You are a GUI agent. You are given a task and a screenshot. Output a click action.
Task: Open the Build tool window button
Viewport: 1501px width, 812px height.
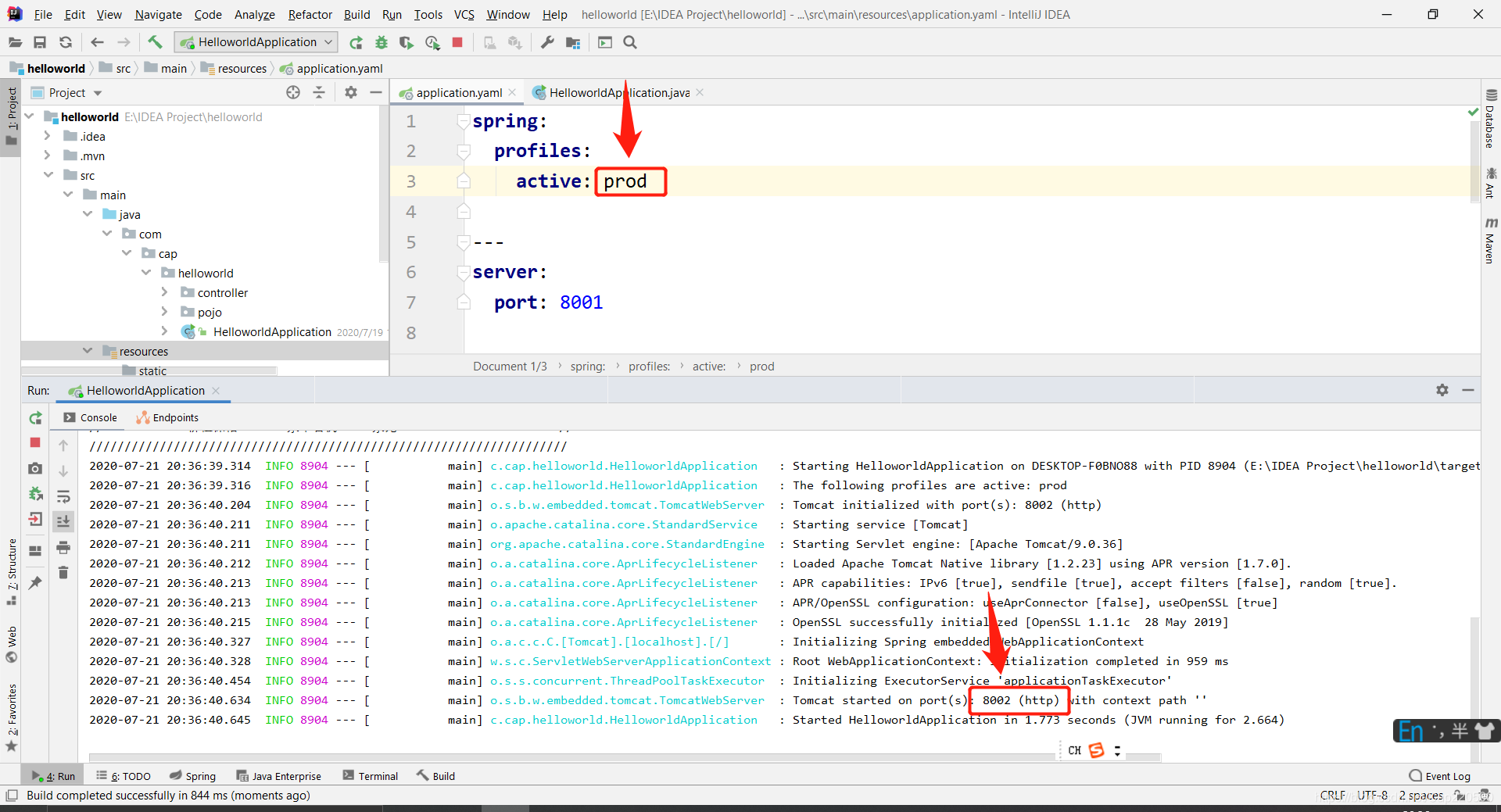tap(435, 776)
